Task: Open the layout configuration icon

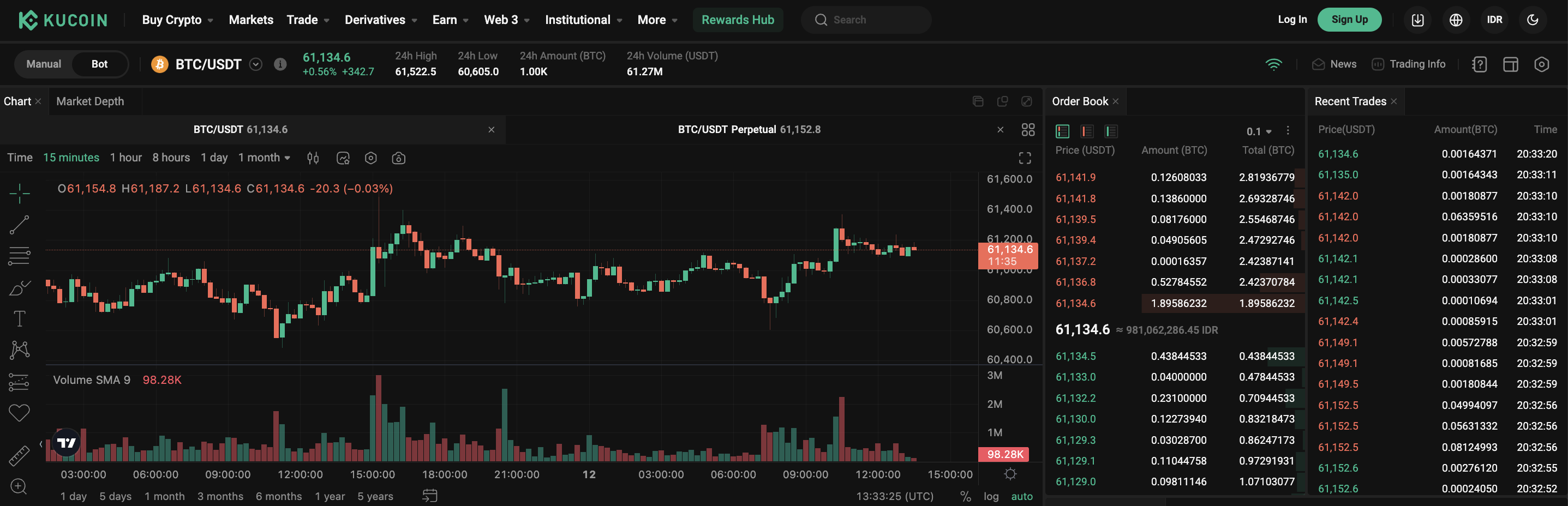Action: click(1511, 64)
